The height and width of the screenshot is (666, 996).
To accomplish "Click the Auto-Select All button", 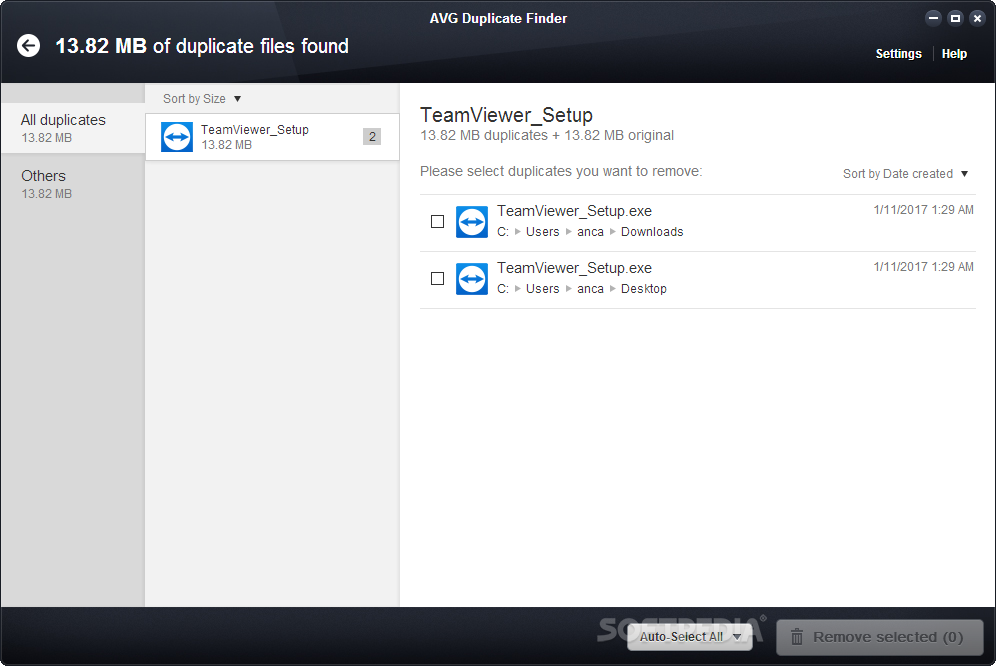I will (690, 637).
